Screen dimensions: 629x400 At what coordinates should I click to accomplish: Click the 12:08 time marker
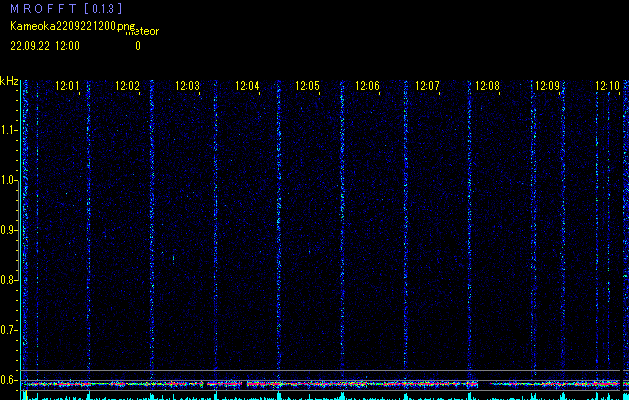(487, 86)
